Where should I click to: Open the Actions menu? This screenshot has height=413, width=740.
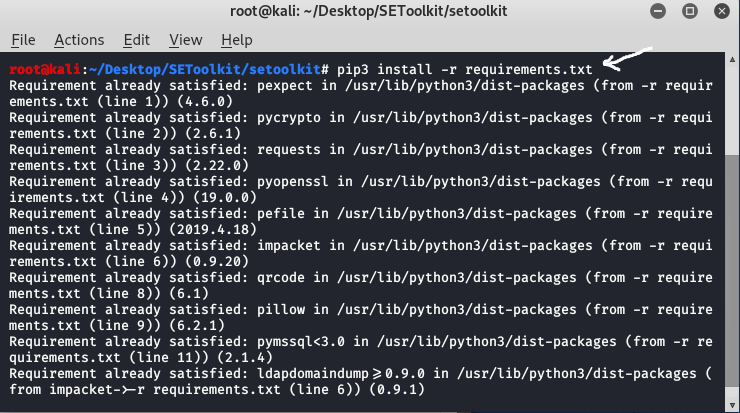79,40
